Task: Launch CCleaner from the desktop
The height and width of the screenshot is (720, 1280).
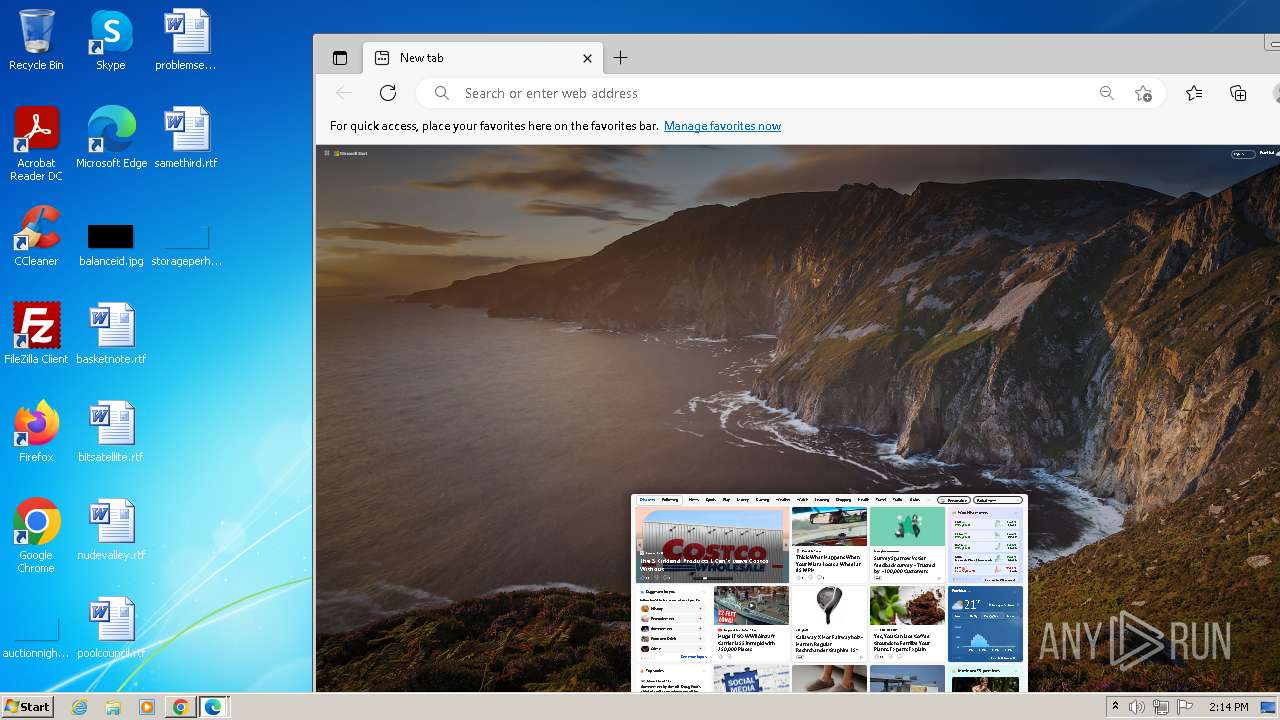Action: [36, 236]
